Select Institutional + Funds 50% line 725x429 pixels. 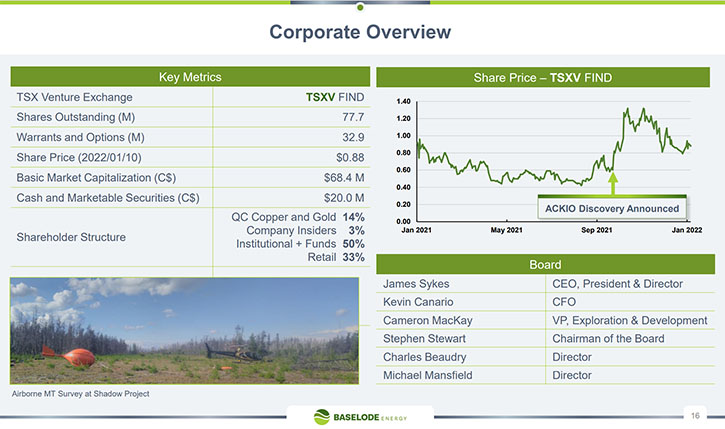coord(300,244)
